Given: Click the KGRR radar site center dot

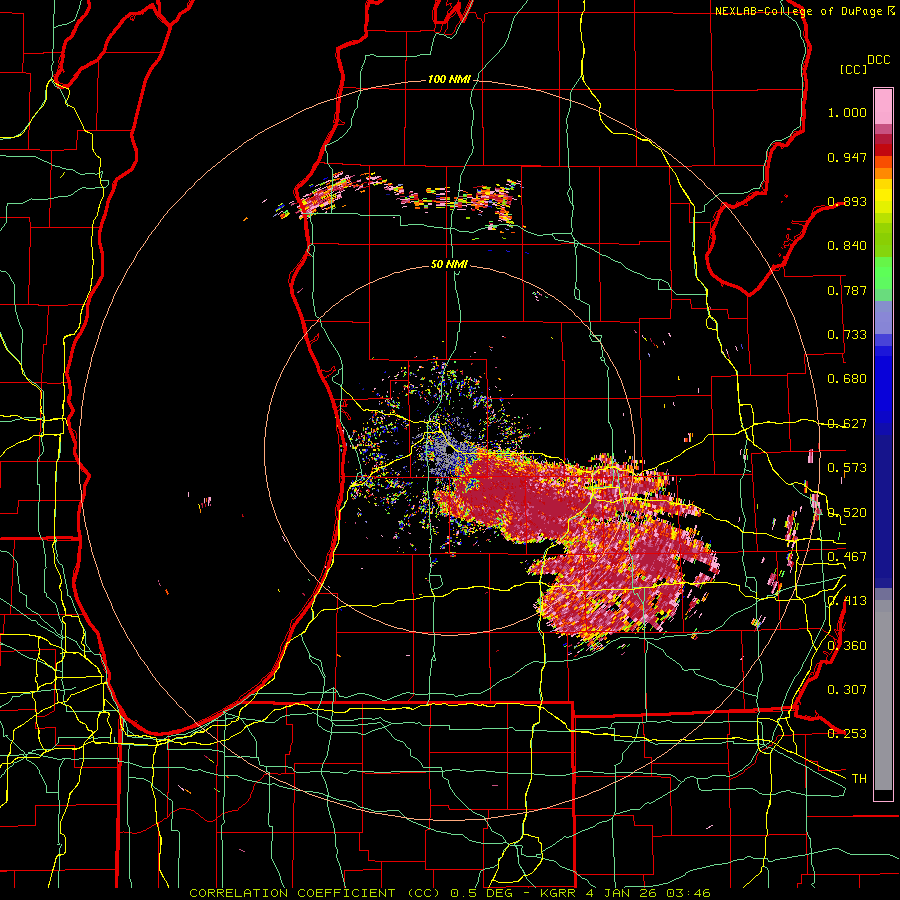Looking at the screenshot, I should click(449, 451).
